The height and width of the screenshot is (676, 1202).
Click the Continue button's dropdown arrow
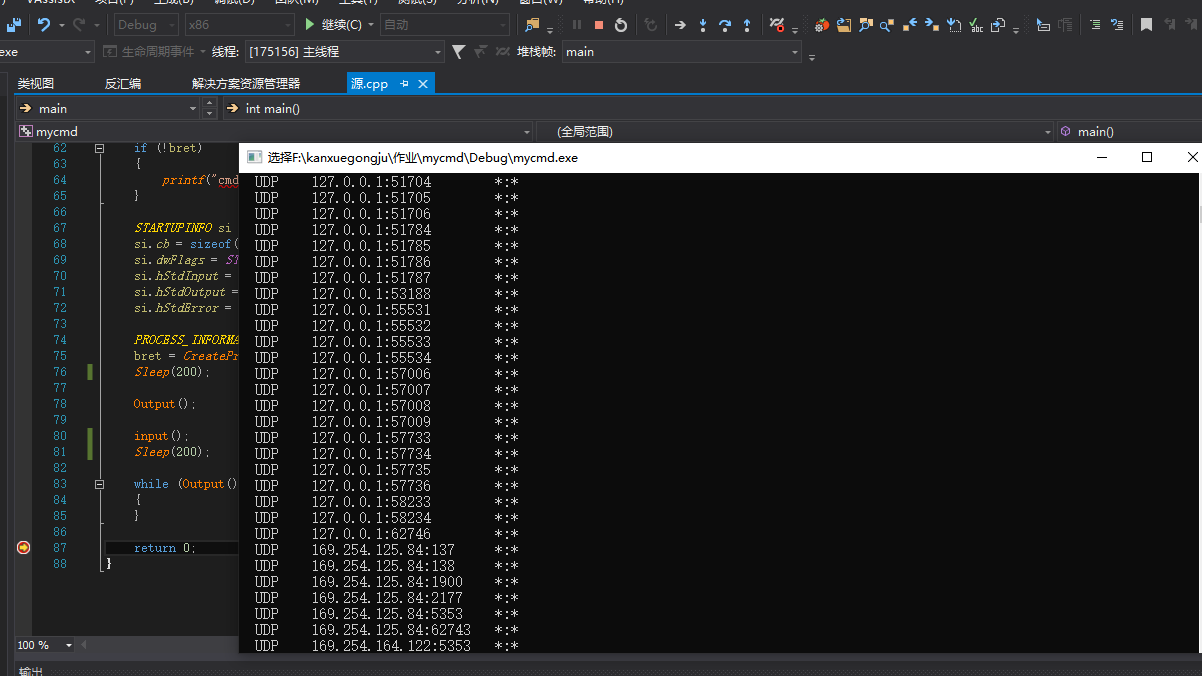[x=371, y=24]
